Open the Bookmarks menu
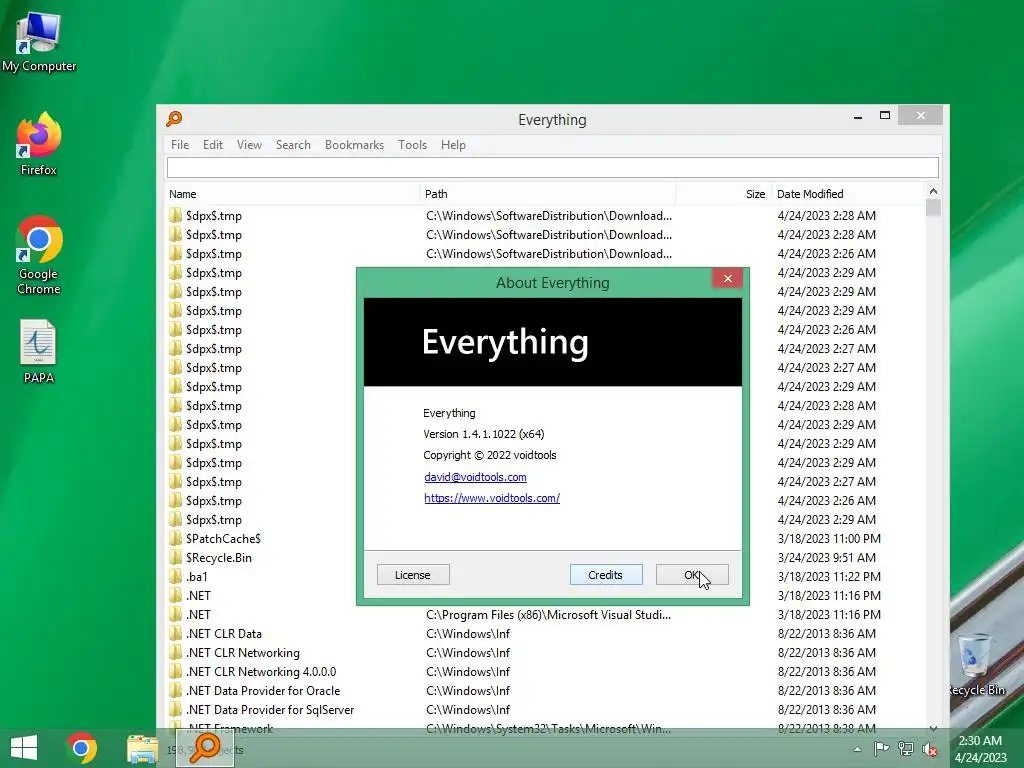1024x768 pixels. coord(355,145)
